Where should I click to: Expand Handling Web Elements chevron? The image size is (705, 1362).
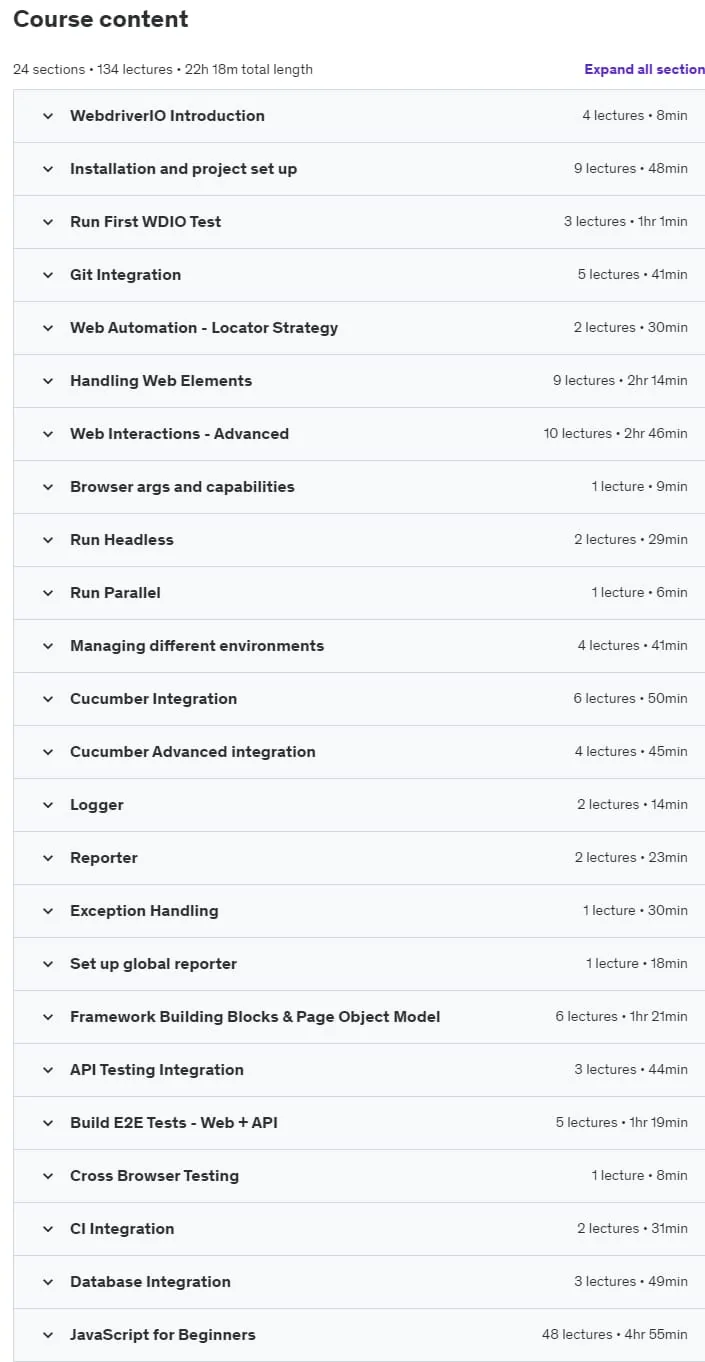[x=47, y=381]
